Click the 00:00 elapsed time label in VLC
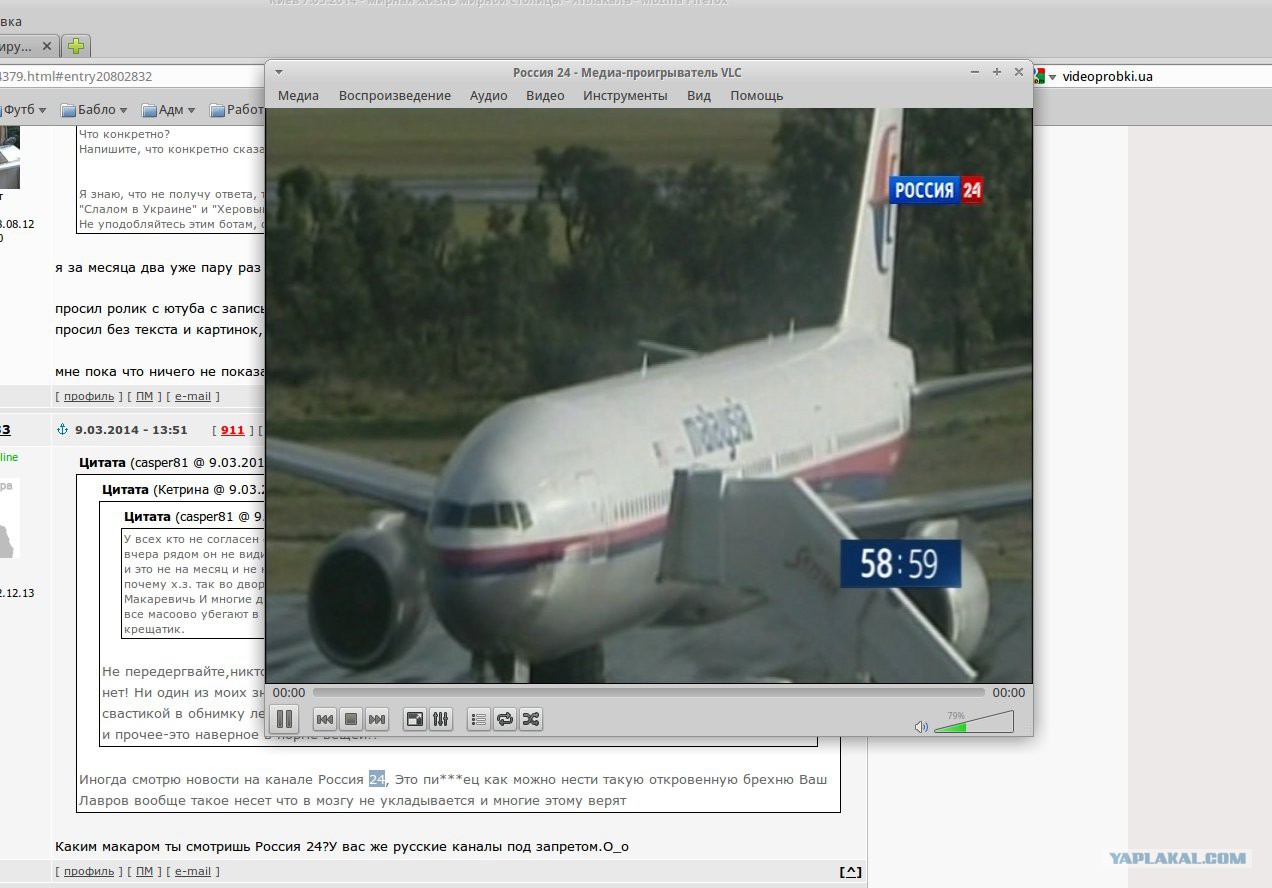The image size is (1272, 888). [x=288, y=692]
